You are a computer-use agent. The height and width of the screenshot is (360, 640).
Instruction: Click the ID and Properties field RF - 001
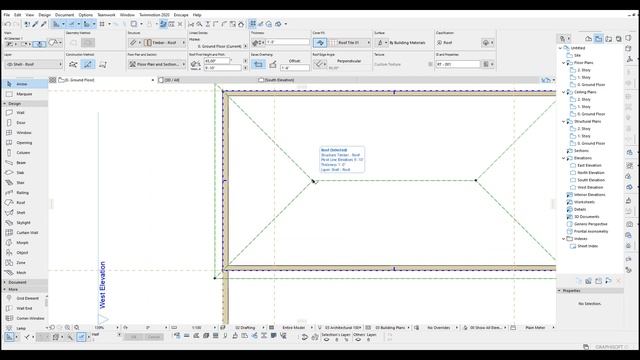pos(458,64)
